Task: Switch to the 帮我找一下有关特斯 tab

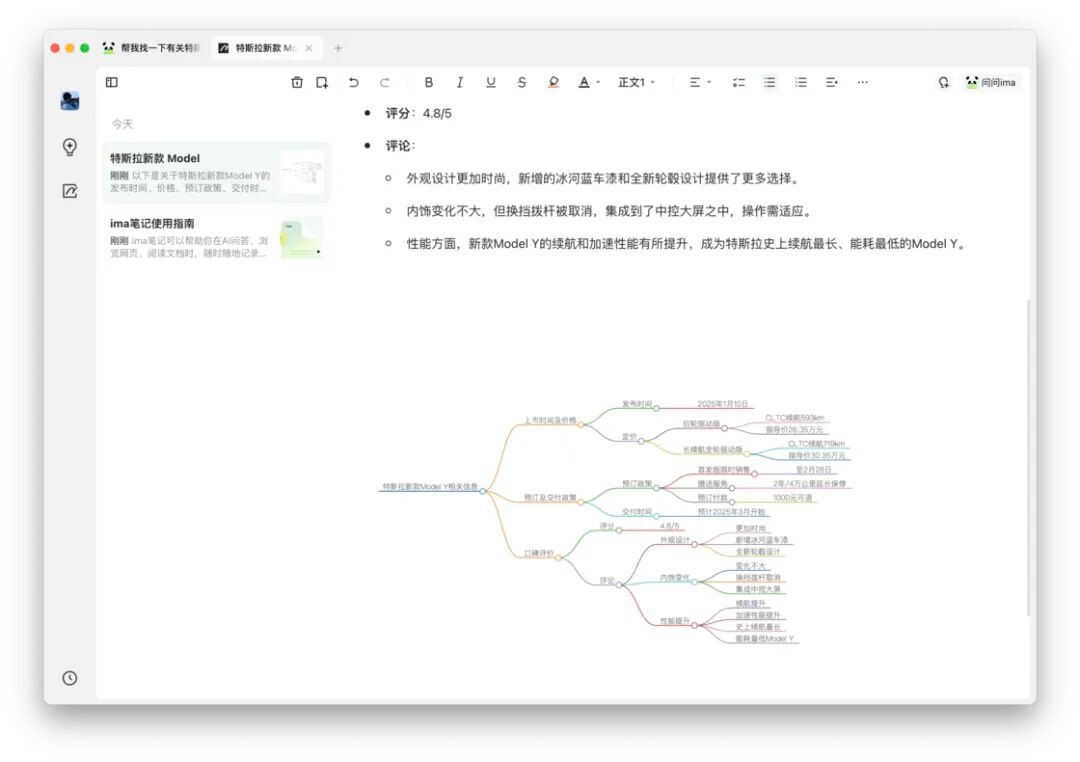Action: point(152,48)
